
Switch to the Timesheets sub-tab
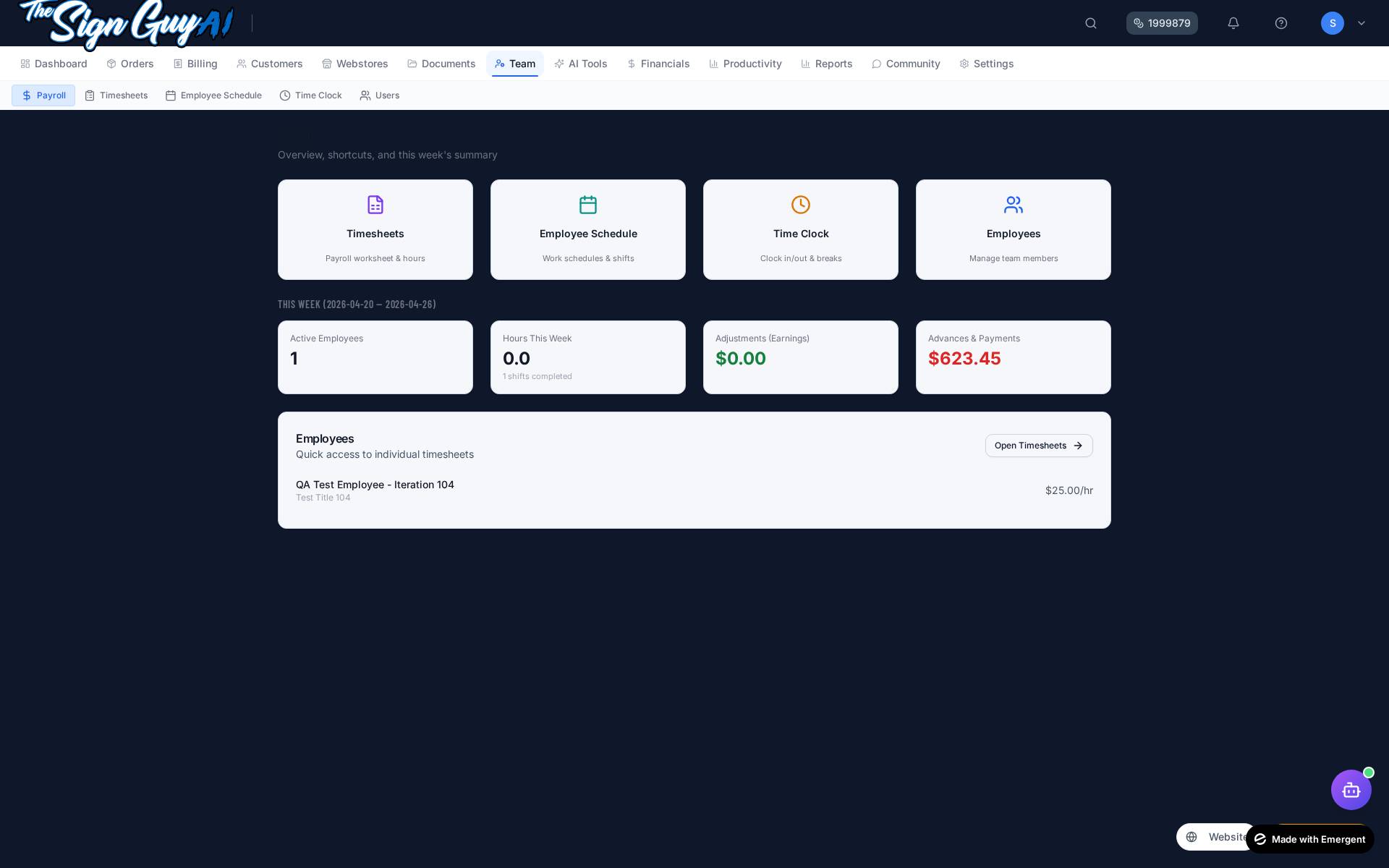pyautogui.click(x=116, y=95)
